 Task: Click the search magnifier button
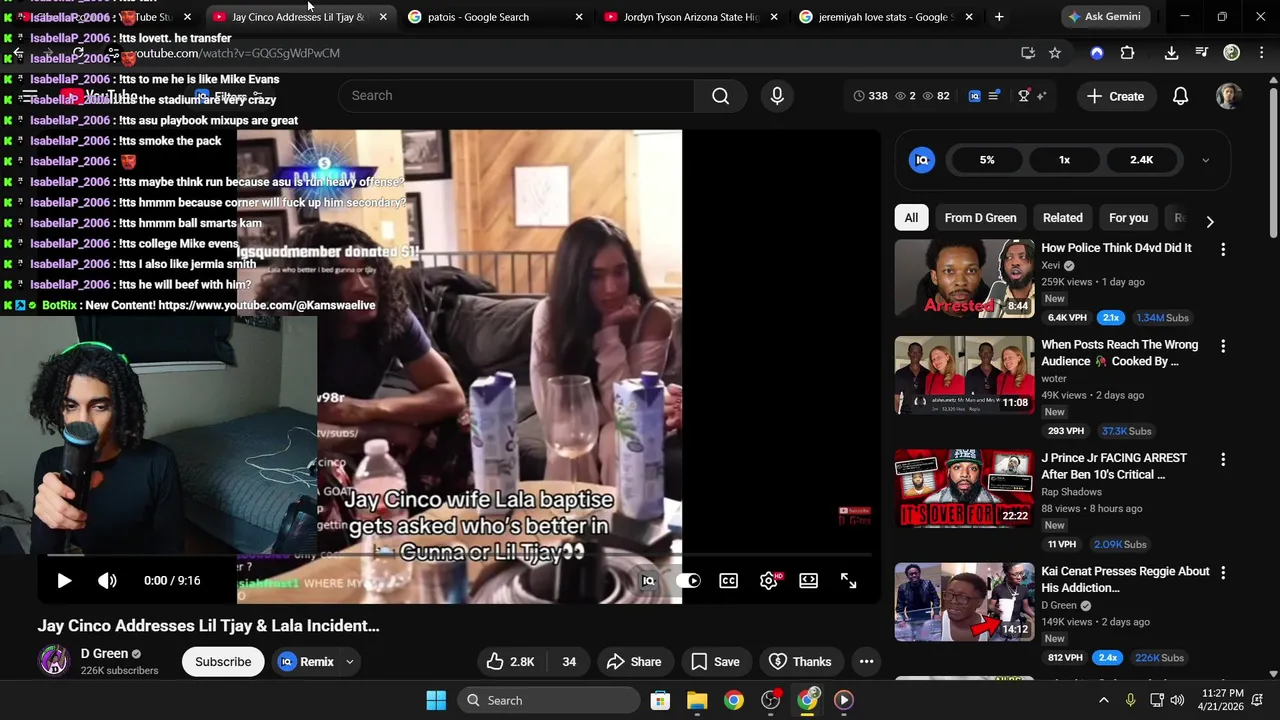(720, 96)
